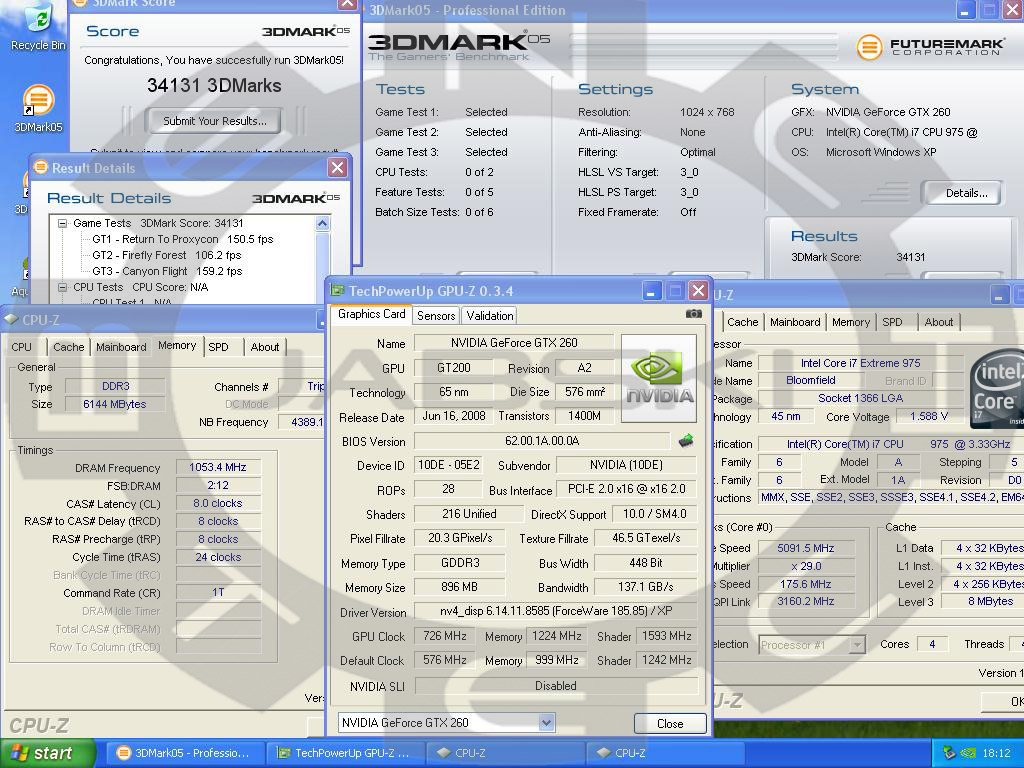This screenshot has height=768, width=1024.
Task: Click the Memory Size 6144 MBytes field
Action: (115, 404)
